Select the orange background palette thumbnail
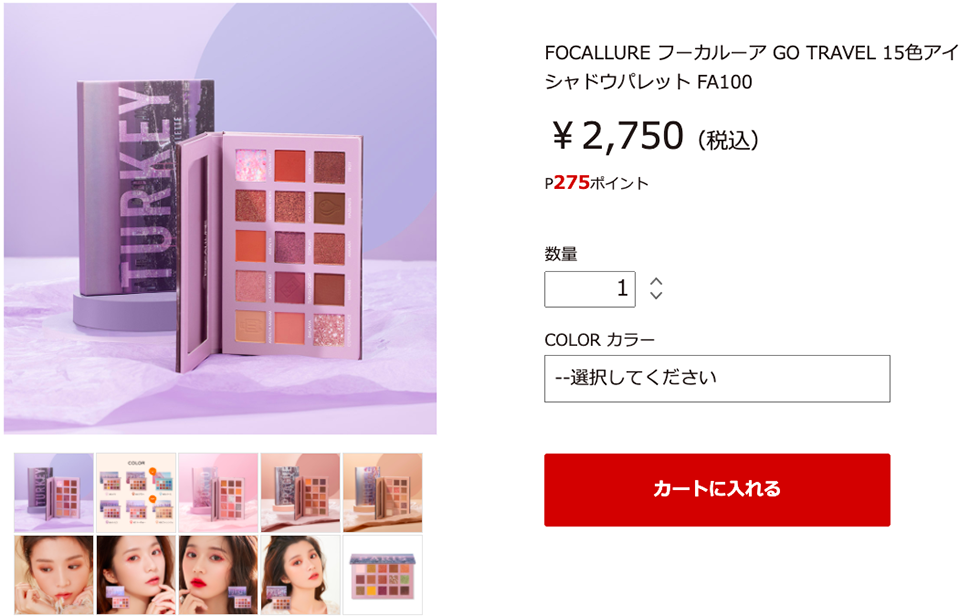The height and width of the screenshot is (616, 980). pos(382,492)
